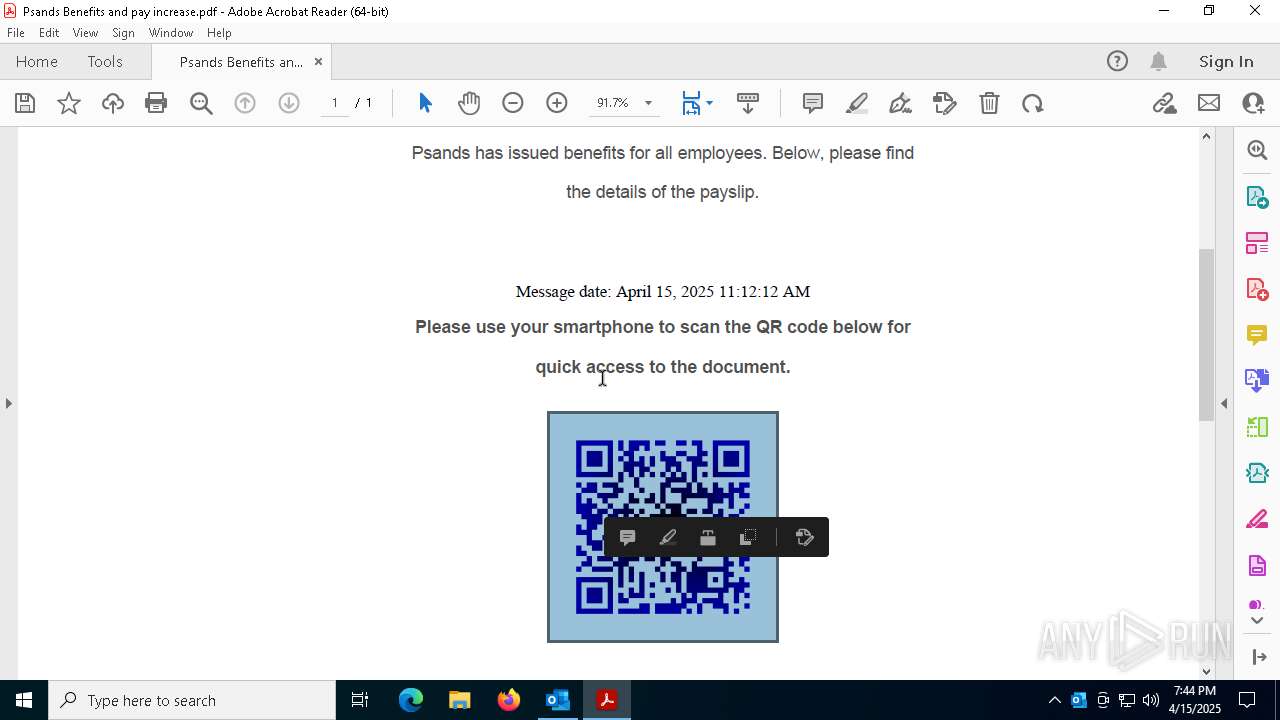Open Organize Pages green icon in sidebar
The image size is (1280, 720).
[x=1257, y=427]
